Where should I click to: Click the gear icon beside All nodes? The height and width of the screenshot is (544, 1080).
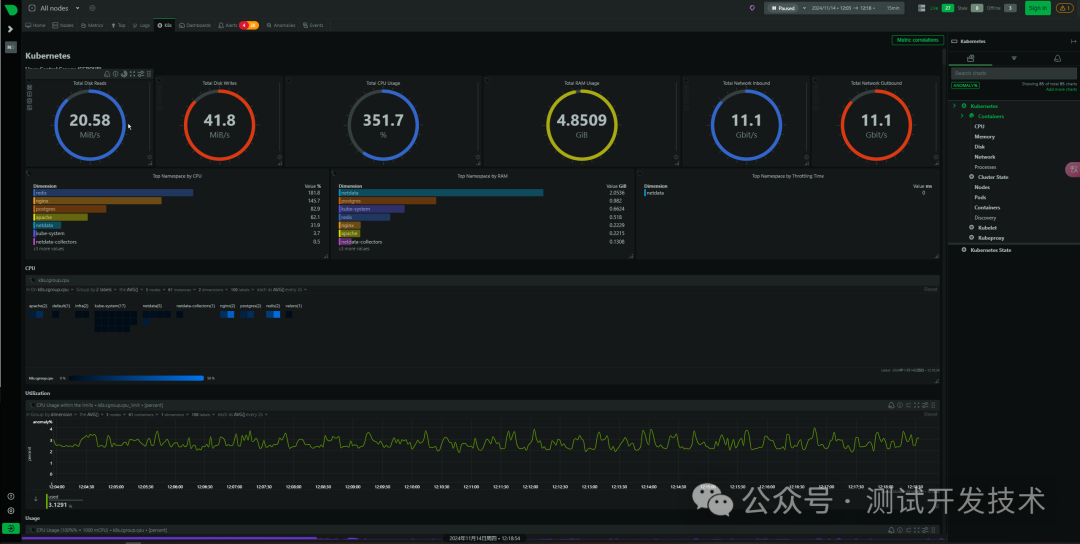[x=92, y=8]
